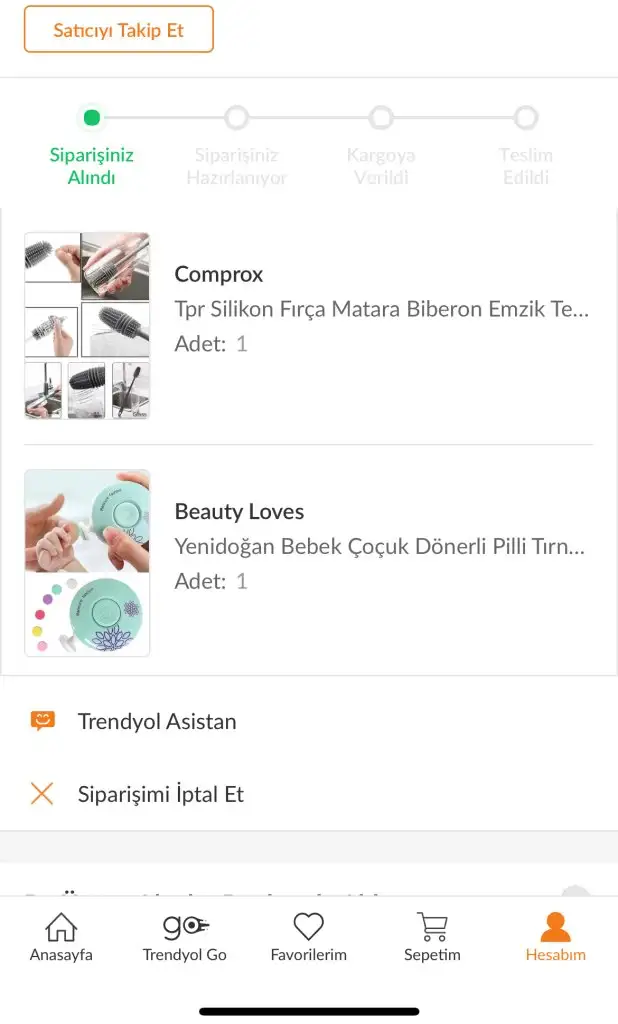Tap the green Siparişiniz Alındı step marker

[x=92, y=118]
